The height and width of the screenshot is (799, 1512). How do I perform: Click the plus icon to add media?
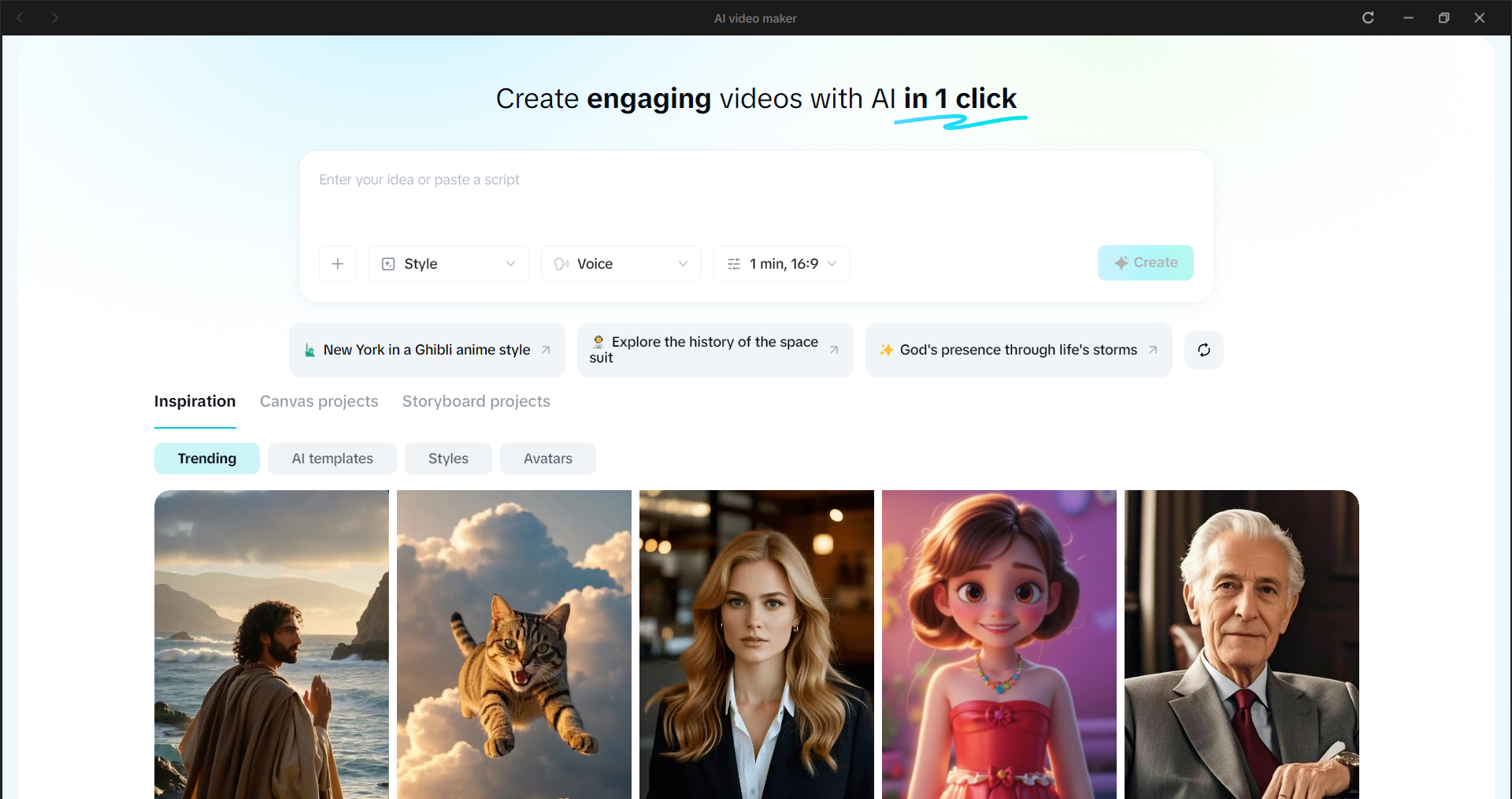point(337,263)
